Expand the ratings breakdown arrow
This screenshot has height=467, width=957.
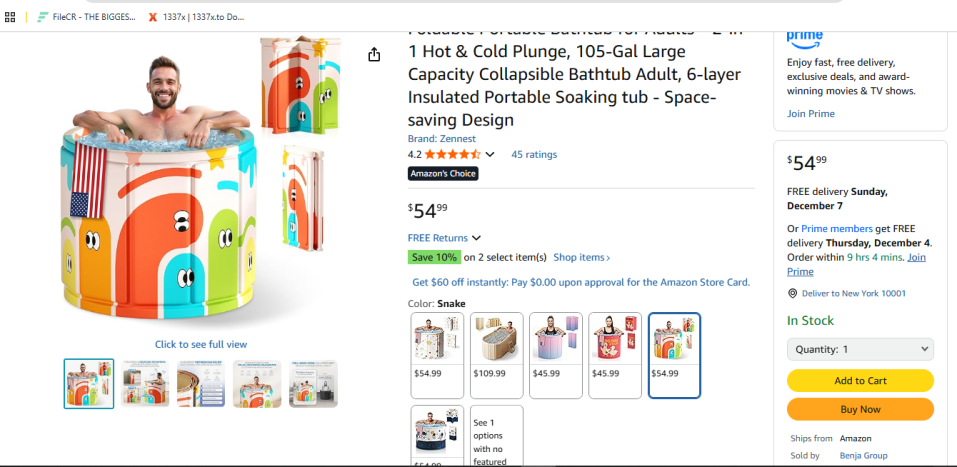coord(490,155)
